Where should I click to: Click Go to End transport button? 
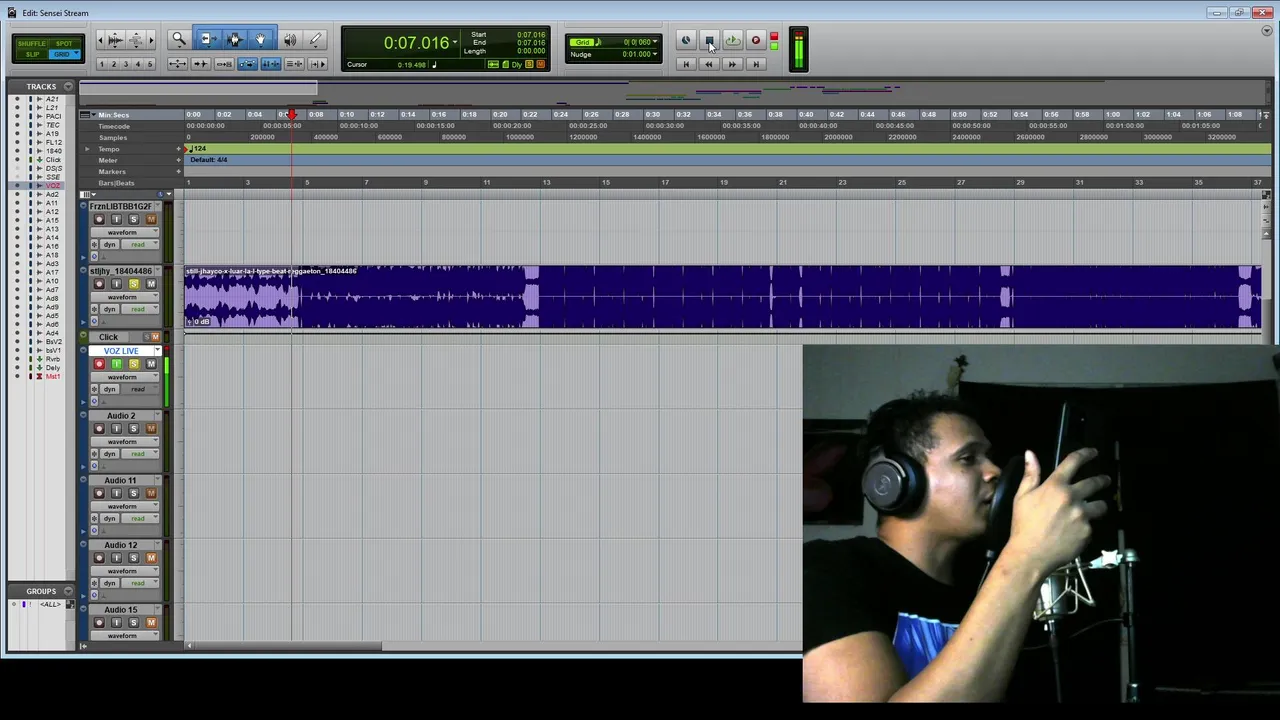[756, 64]
